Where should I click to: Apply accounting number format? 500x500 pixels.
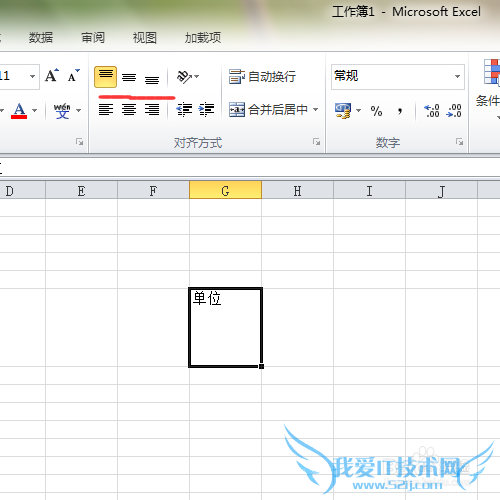click(x=343, y=110)
